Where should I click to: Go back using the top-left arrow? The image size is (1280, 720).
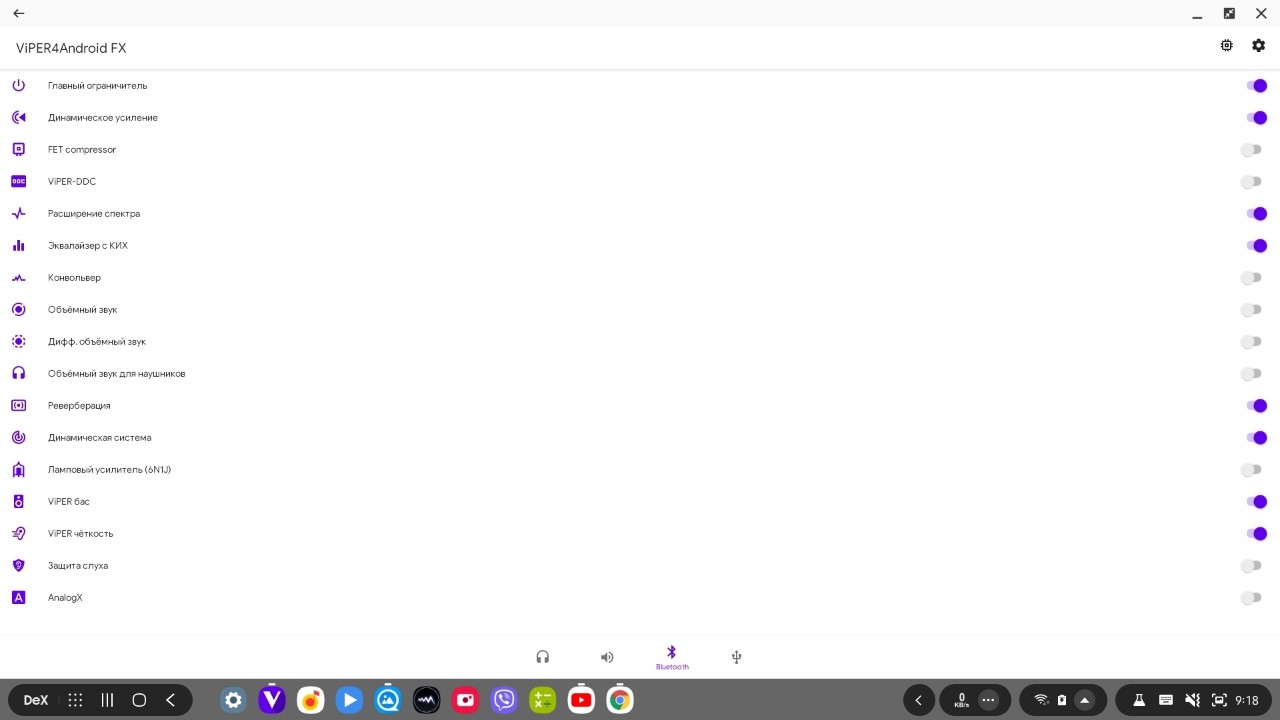coord(18,14)
